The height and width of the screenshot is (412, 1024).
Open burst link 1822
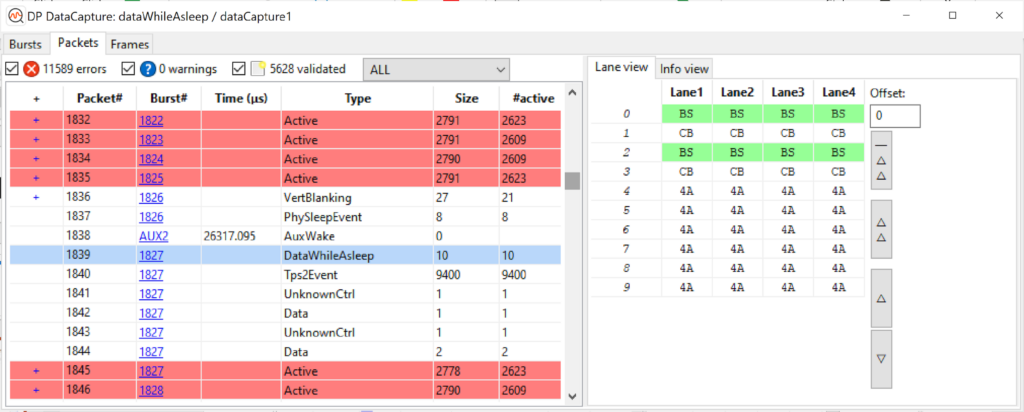[x=152, y=120]
